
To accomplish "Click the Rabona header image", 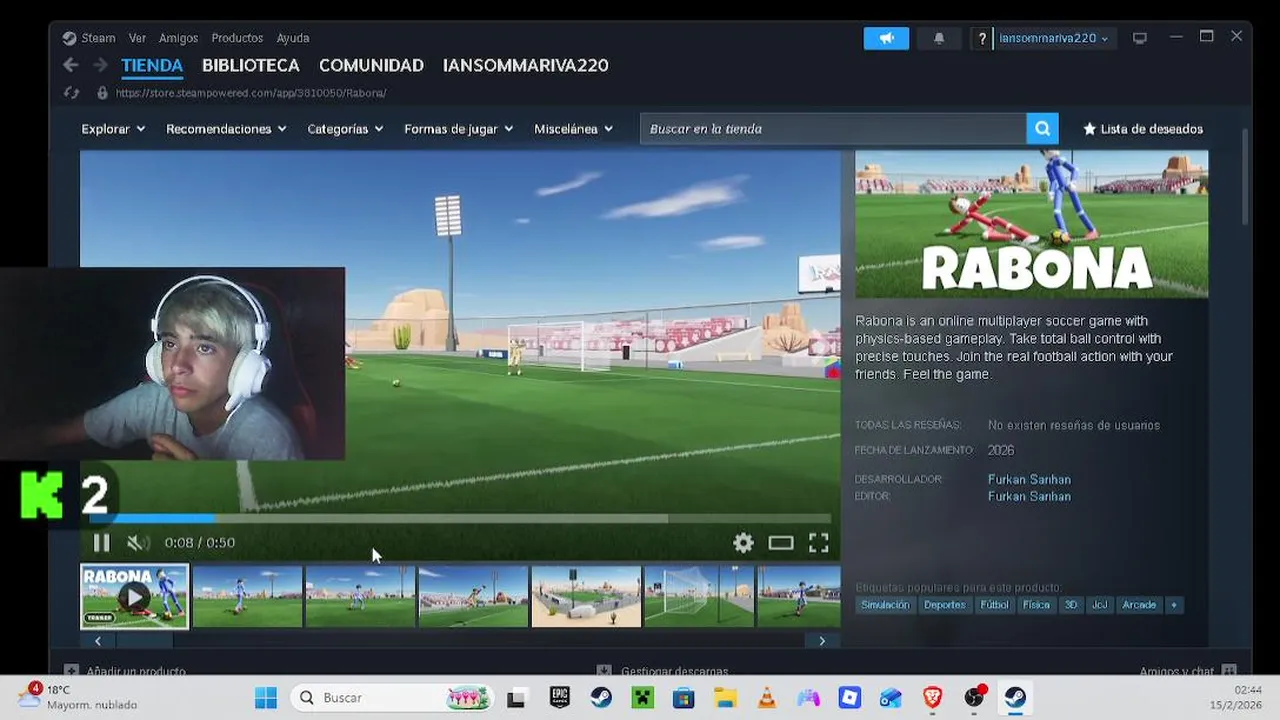I will tap(1031, 224).
